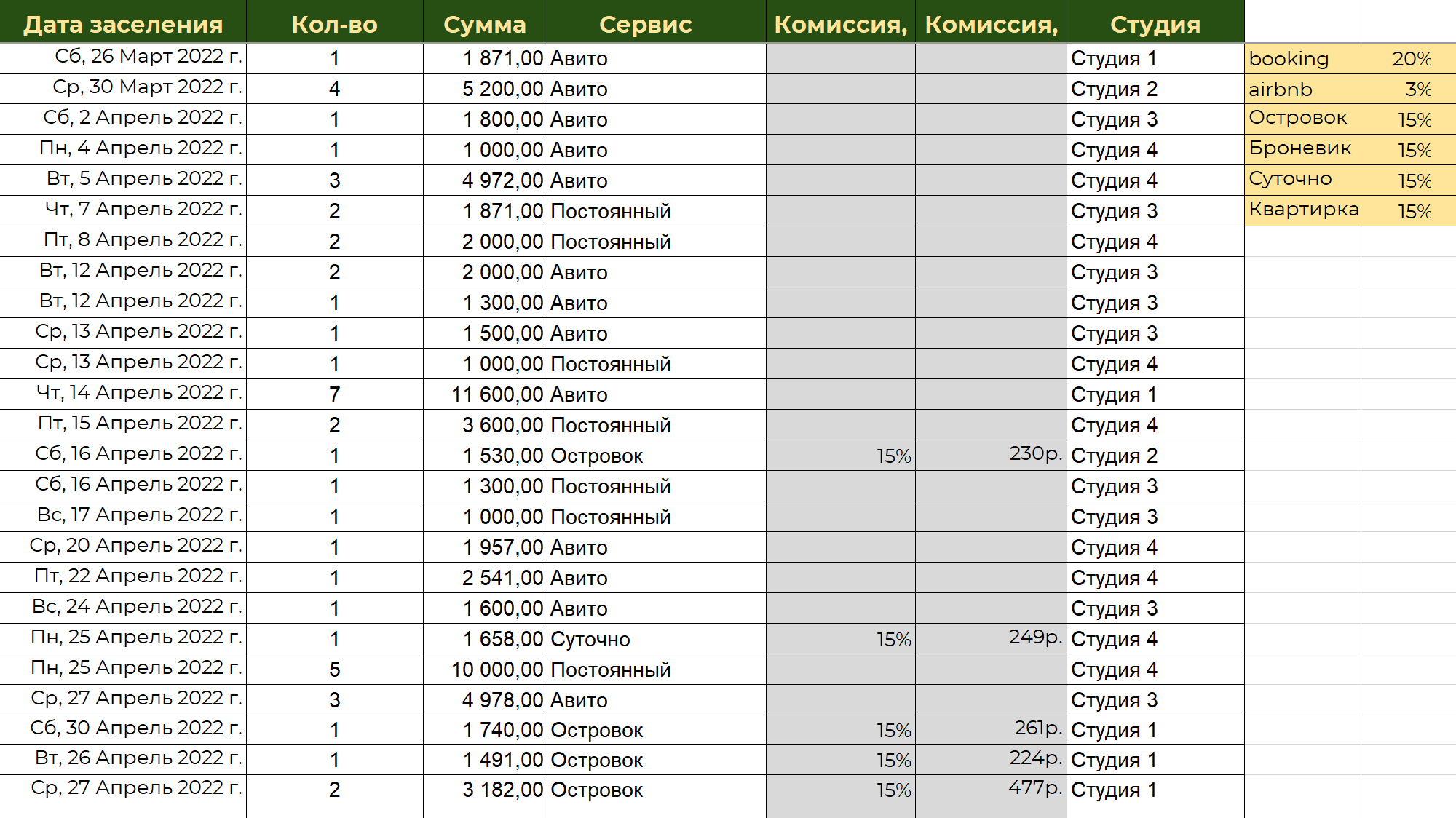Click the Студия 2 cell in the 5 200,00 row
Viewport: 1456px width, 818px height.
tap(1155, 89)
